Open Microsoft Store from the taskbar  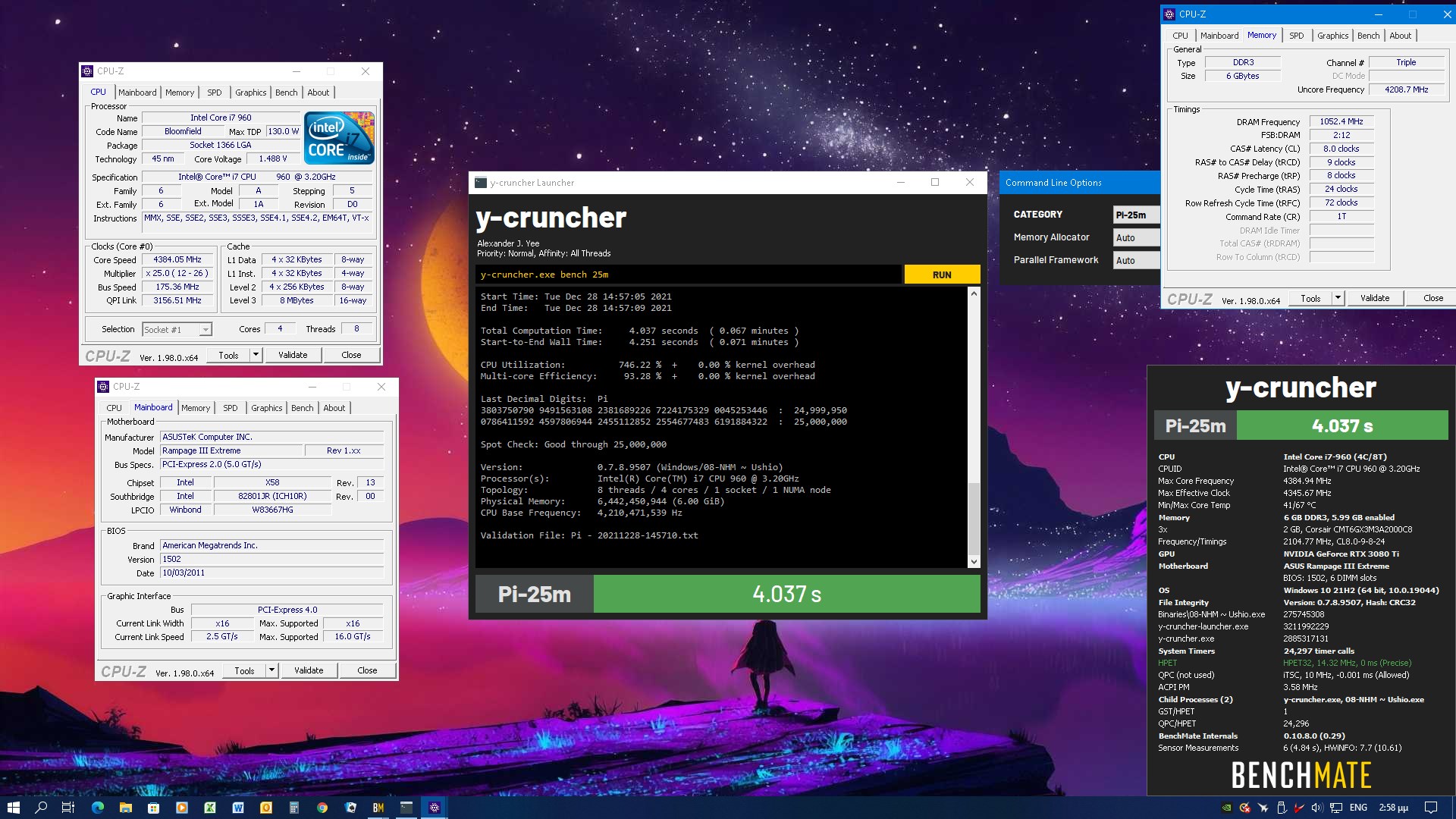pyautogui.click(x=154, y=808)
